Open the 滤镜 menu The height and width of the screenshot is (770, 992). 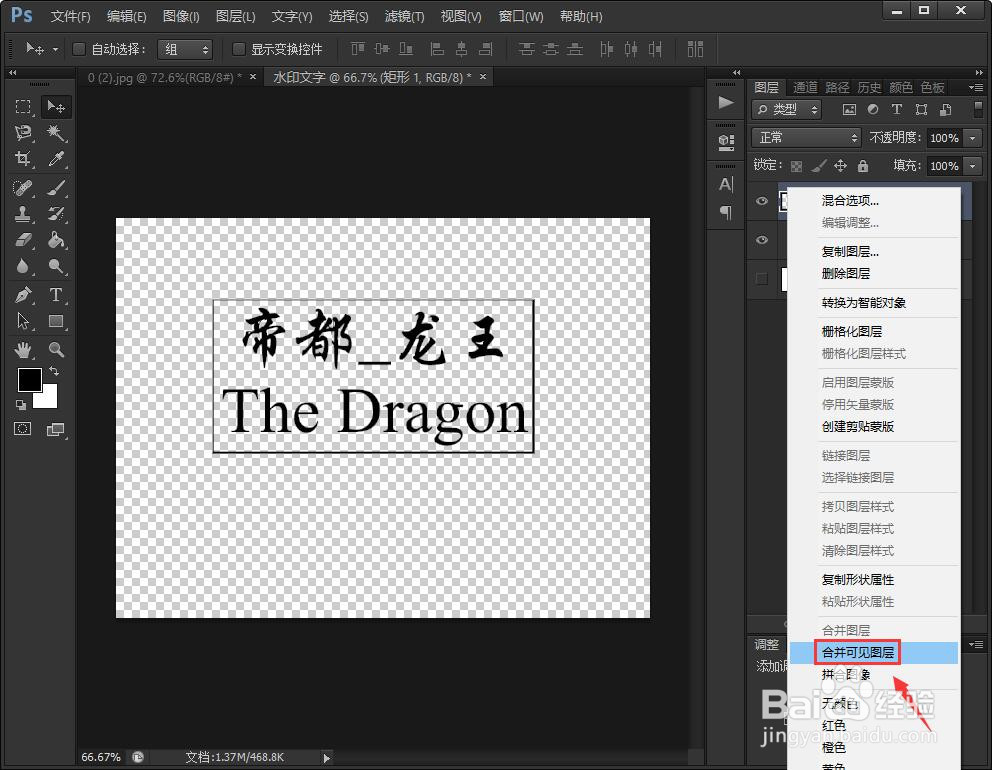coord(404,16)
